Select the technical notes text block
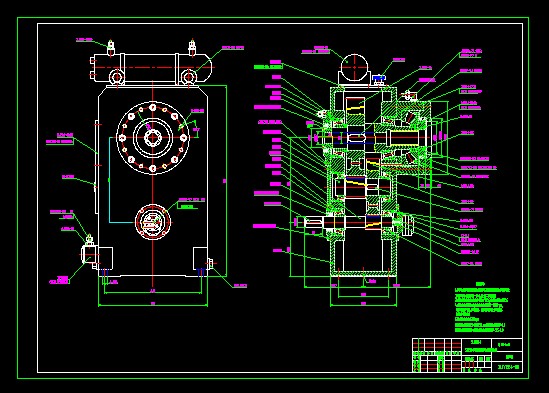The height and width of the screenshot is (393, 549). [x=481, y=308]
